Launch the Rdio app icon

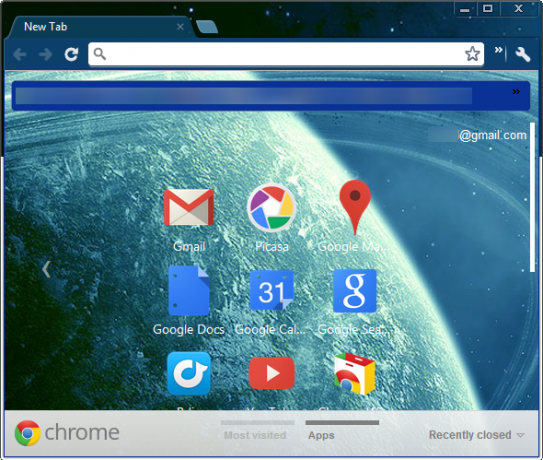pos(189,373)
